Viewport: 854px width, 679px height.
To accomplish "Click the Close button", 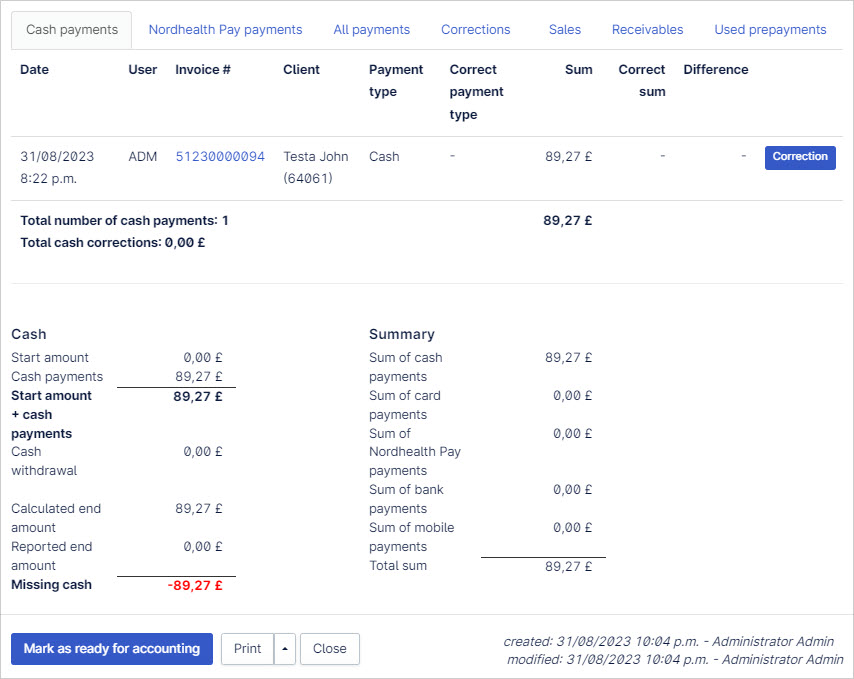I will [330, 649].
